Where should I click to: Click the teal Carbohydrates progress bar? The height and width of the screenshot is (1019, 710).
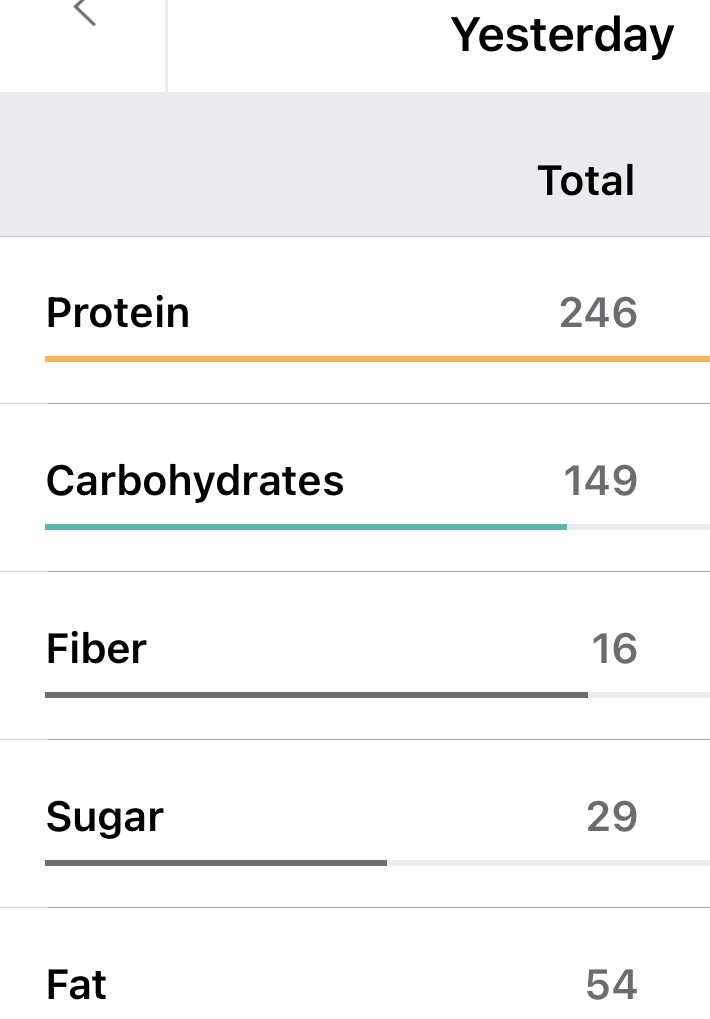305,526
